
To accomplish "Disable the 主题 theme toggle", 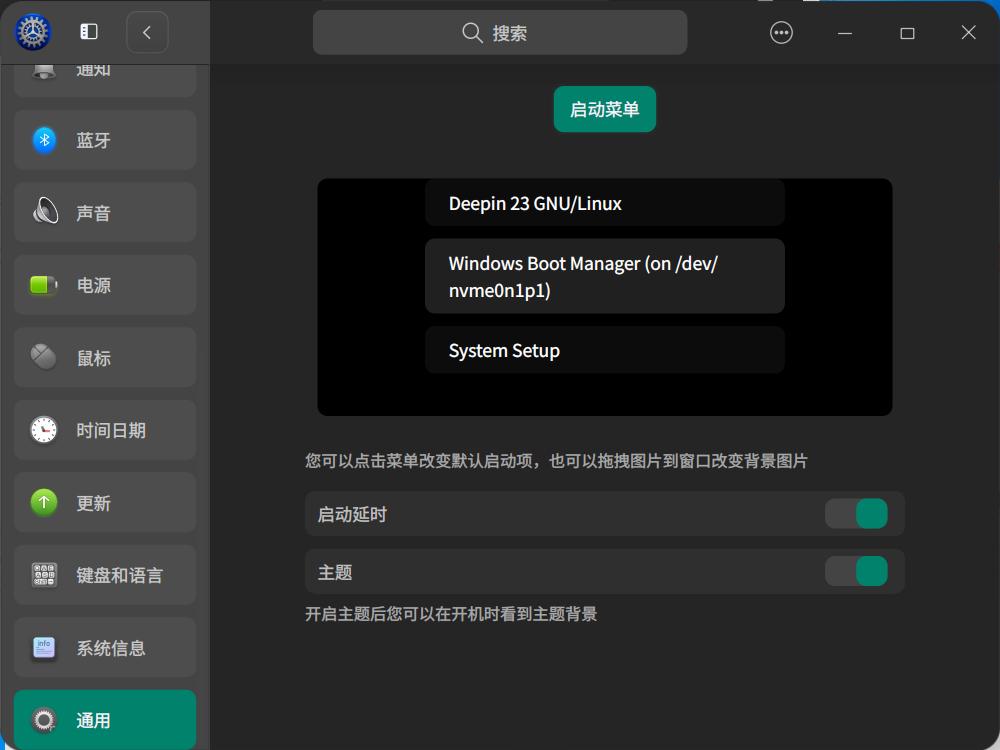I will [x=857, y=572].
